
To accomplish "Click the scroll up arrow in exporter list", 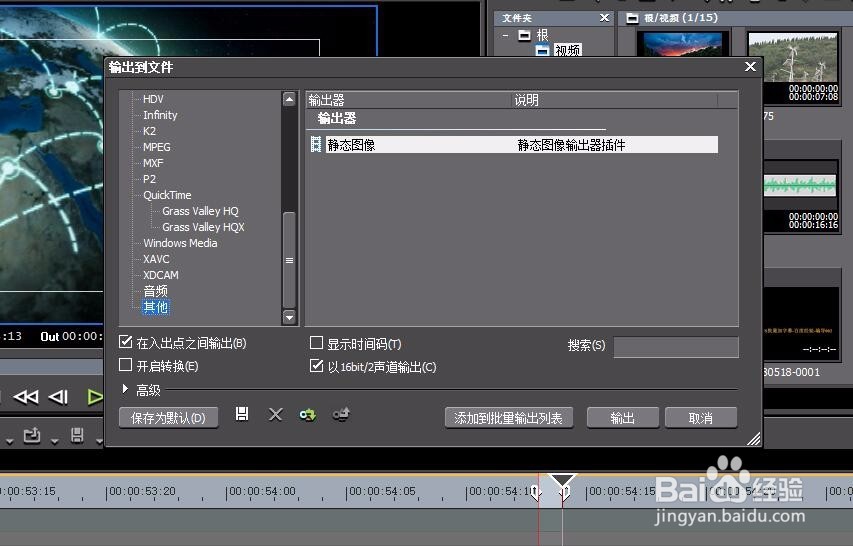I will pos(289,99).
